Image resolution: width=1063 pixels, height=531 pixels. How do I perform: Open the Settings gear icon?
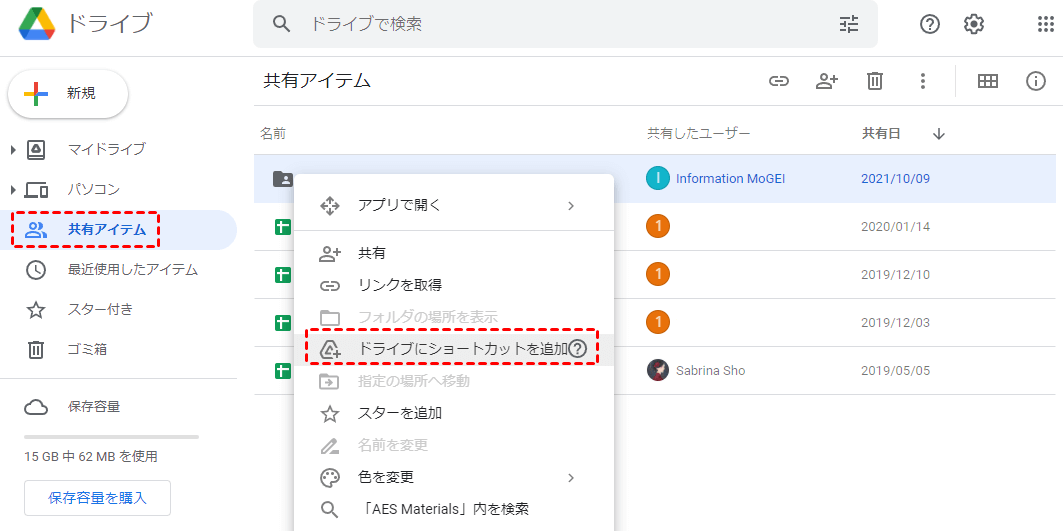click(974, 24)
